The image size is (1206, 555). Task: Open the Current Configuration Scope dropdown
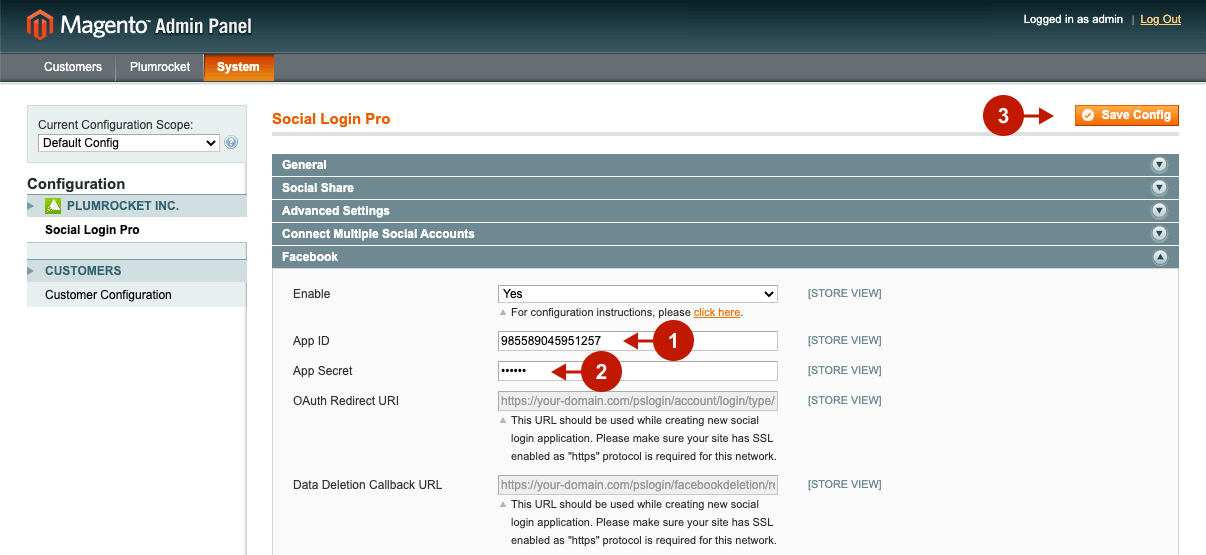129,143
